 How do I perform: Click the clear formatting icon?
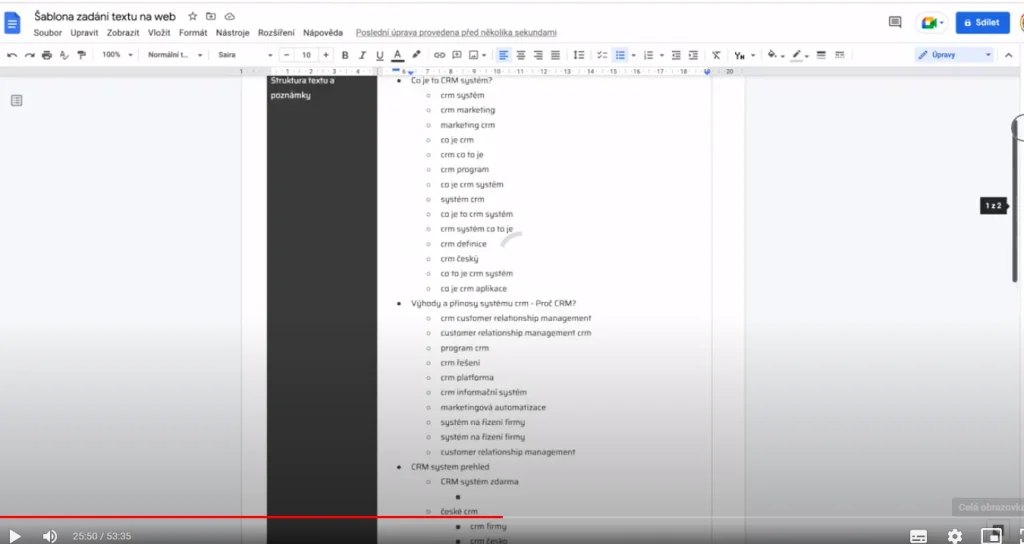pos(715,55)
